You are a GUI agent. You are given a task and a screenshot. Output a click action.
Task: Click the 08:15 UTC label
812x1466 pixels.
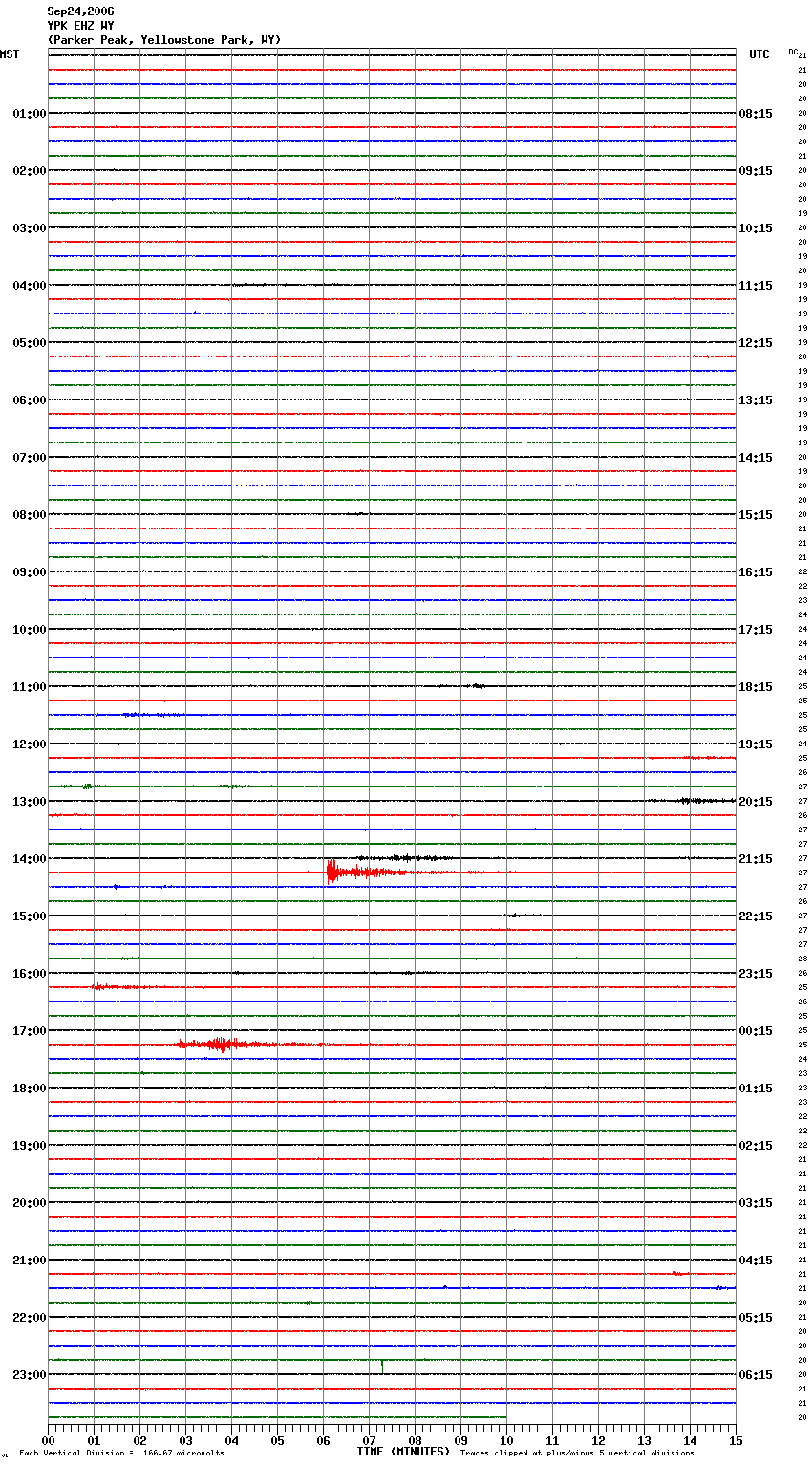pos(756,114)
